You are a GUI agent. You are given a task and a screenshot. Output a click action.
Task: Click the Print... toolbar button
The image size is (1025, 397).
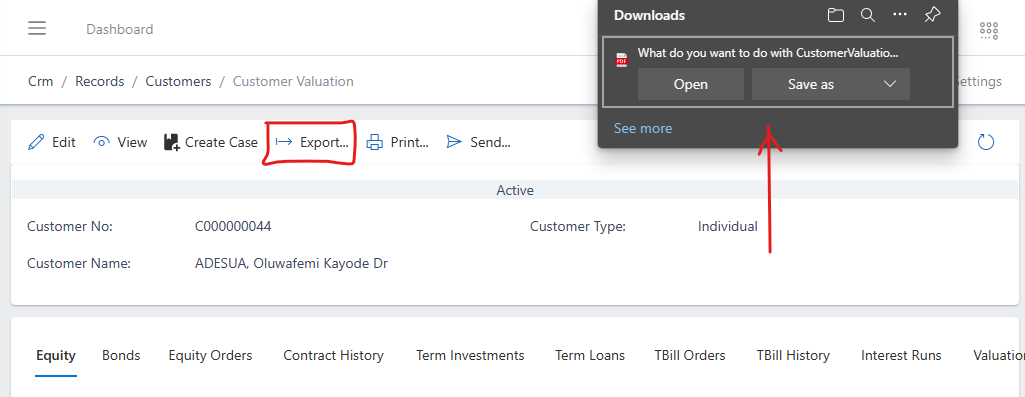pyautogui.click(x=397, y=142)
